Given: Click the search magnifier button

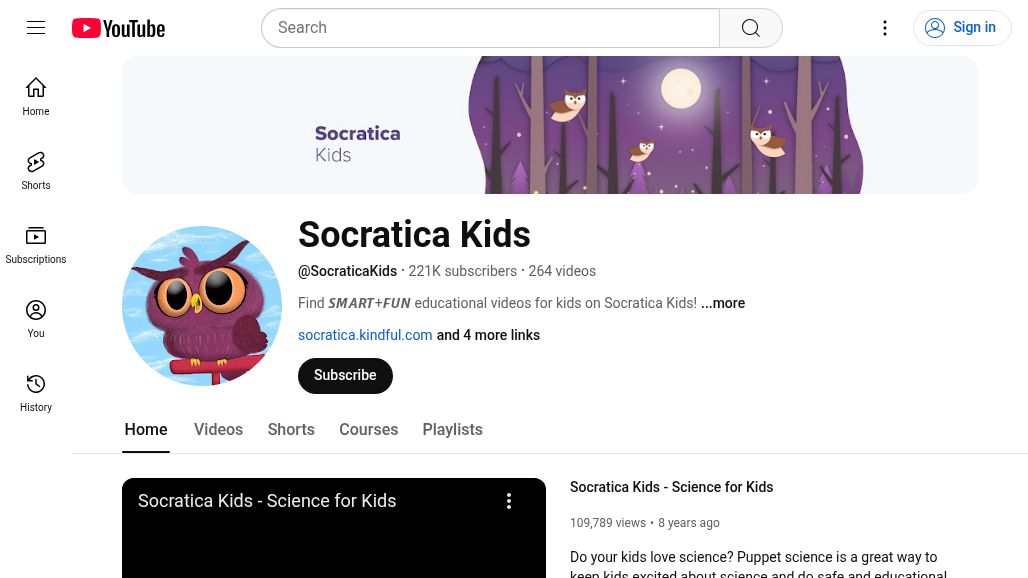Looking at the screenshot, I should (x=750, y=28).
